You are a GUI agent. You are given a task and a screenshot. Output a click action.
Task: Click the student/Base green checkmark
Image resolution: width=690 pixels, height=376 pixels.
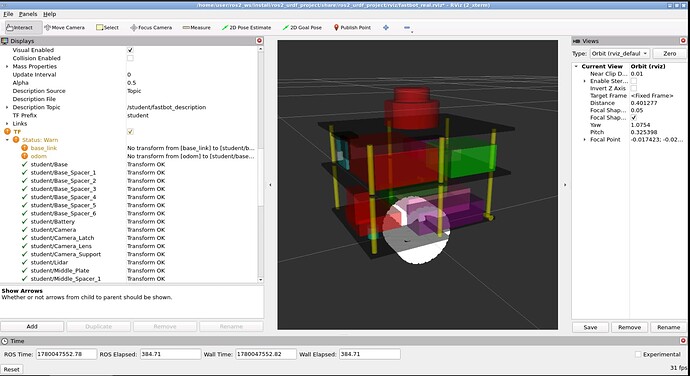[24, 164]
